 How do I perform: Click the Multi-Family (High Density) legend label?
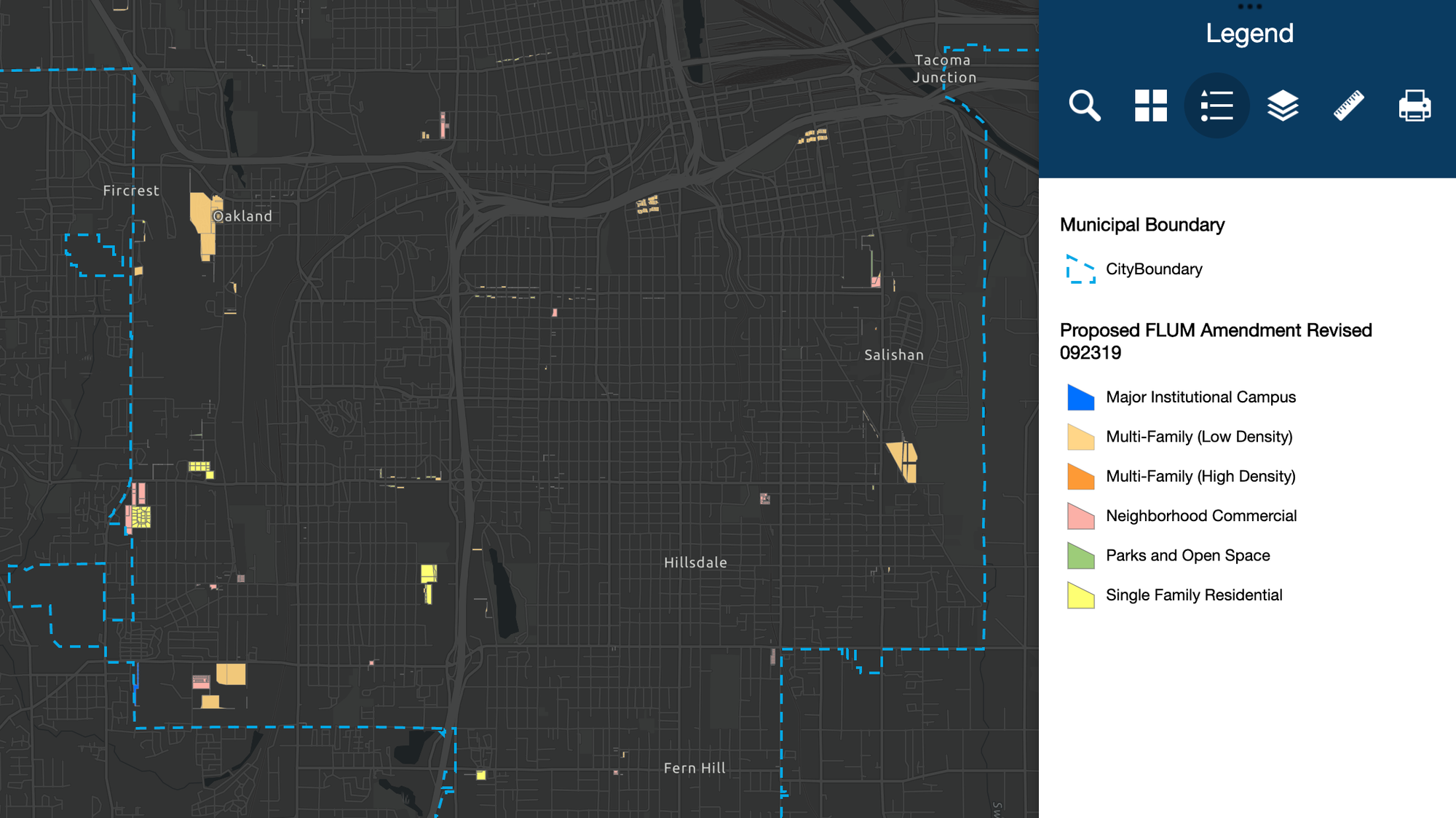tap(1200, 476)
